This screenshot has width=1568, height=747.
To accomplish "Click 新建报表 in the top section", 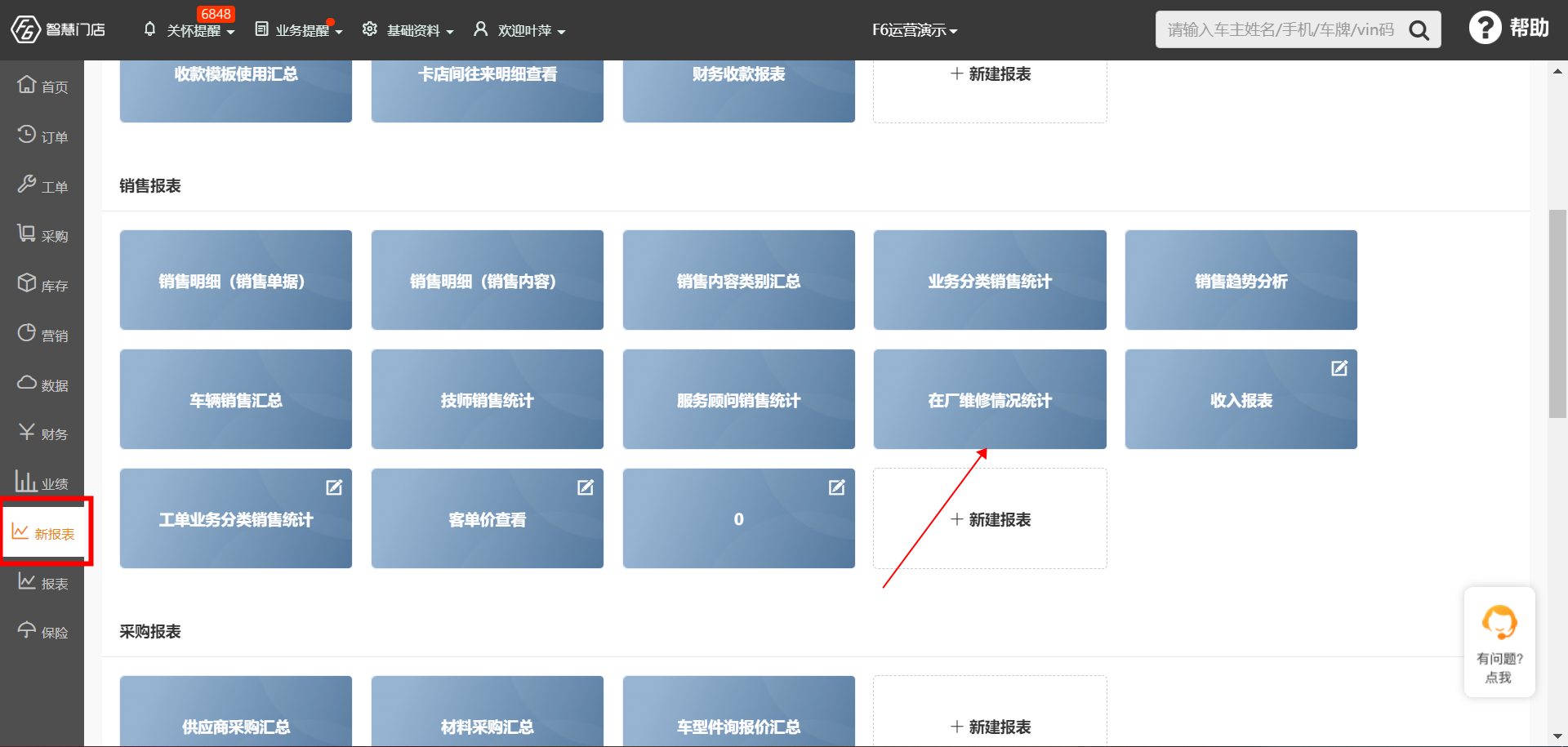I will click(990, 91).
